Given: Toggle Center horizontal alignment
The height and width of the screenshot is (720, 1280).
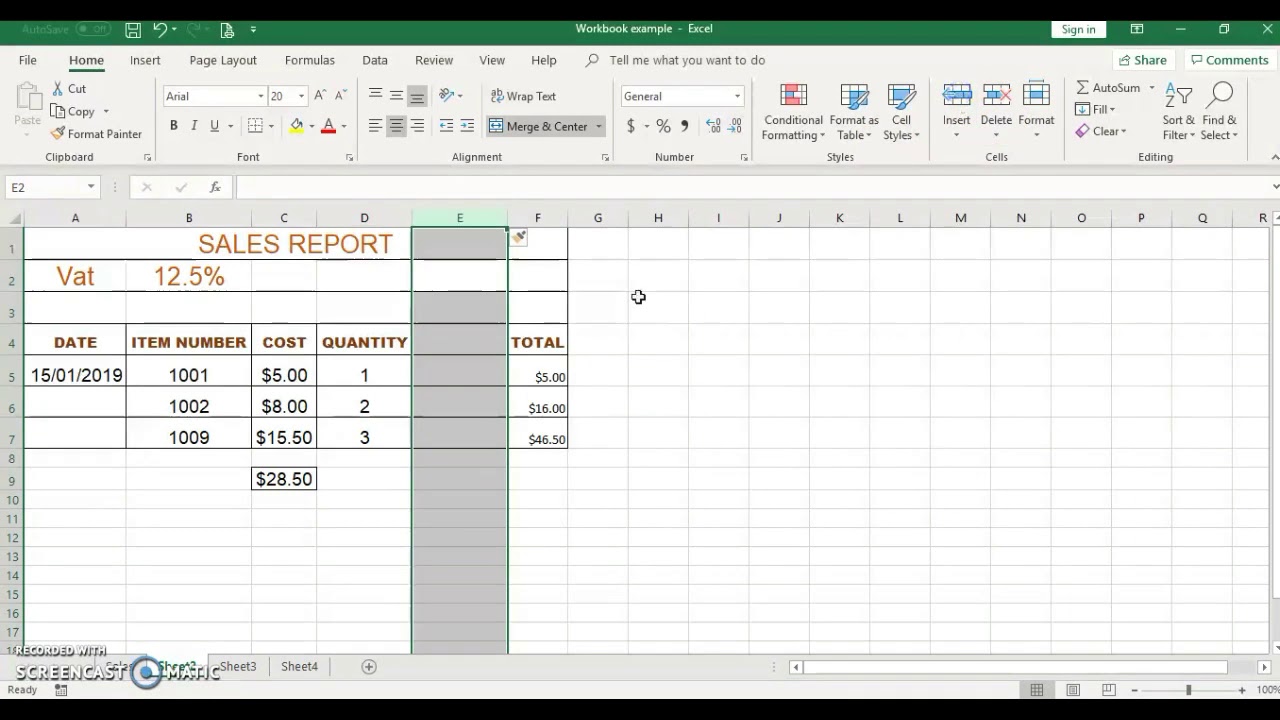Looking at the screenshot, I should (396, 126).
